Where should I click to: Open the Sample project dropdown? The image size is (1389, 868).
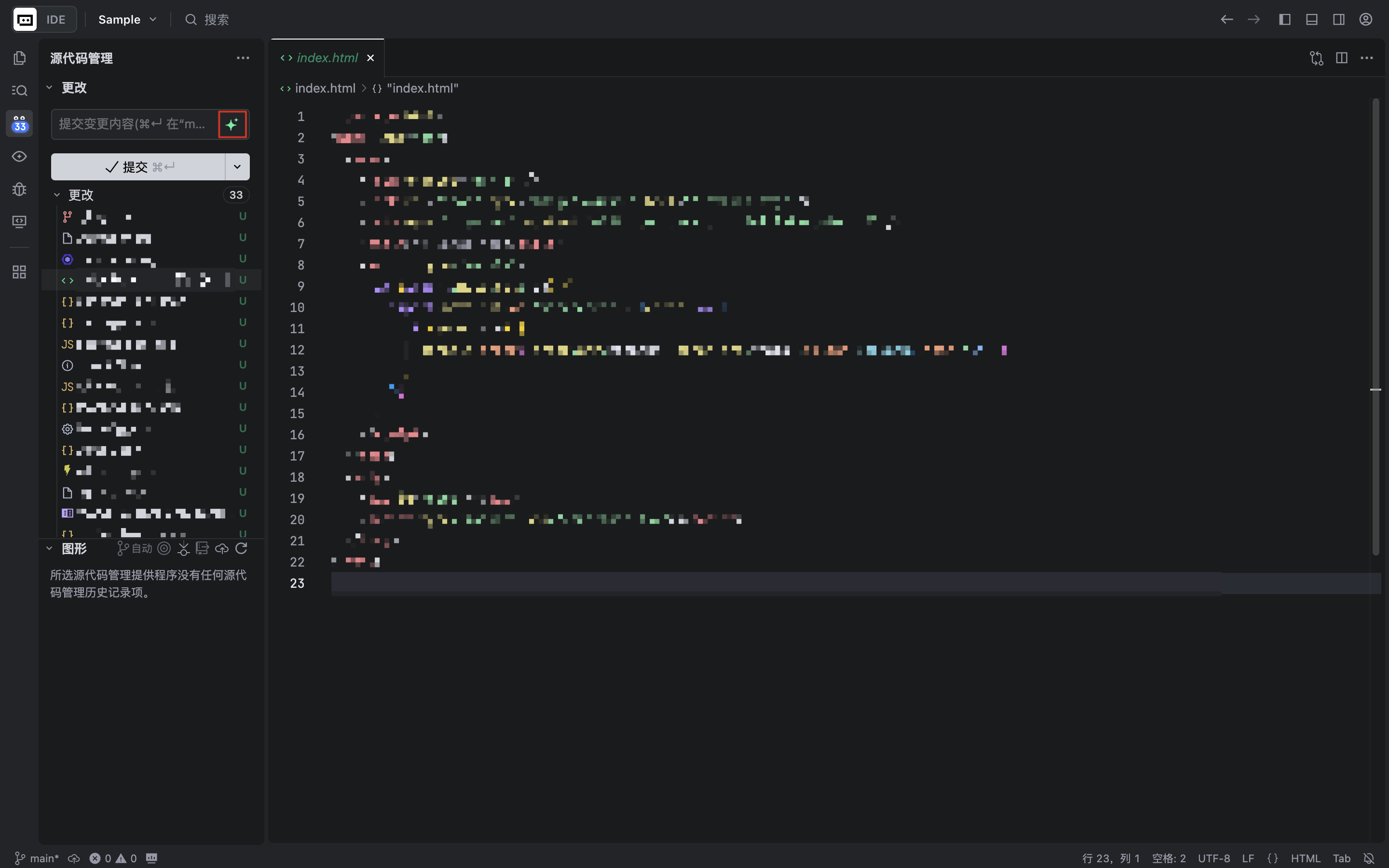127,19
